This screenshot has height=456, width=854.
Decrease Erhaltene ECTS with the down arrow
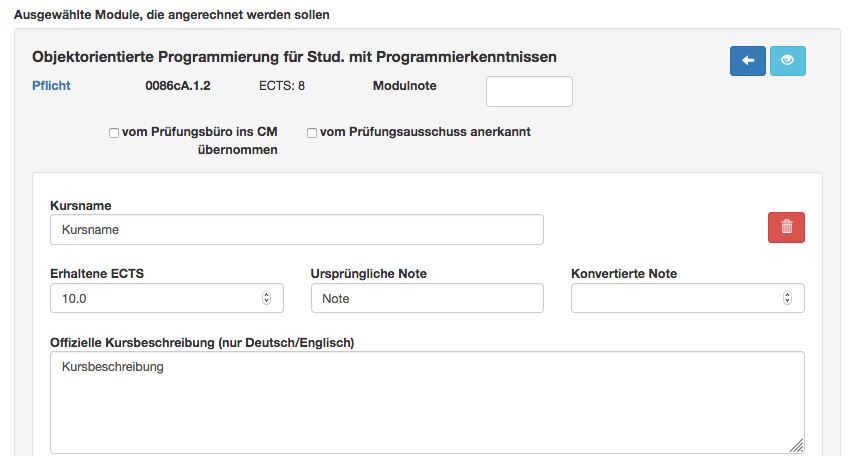pyautogui.click(x=266, y=301)
